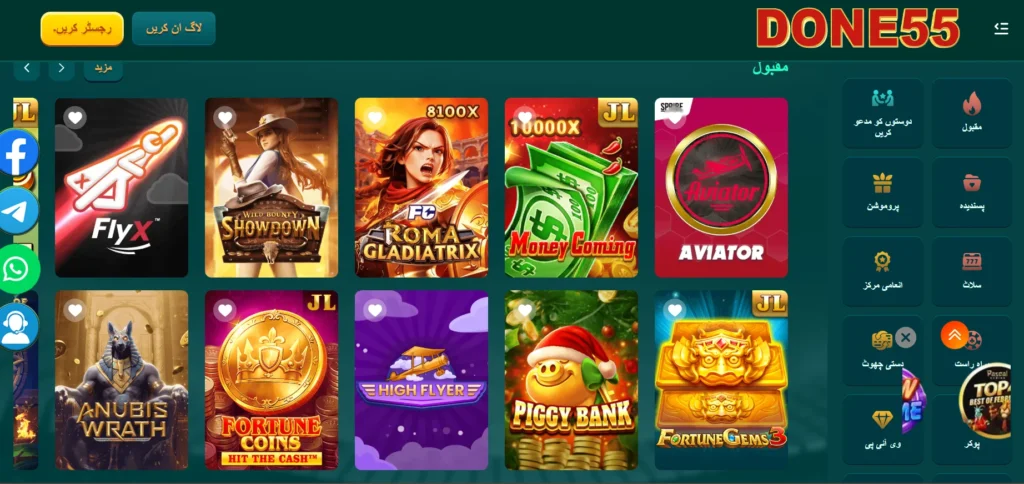Screen dimensions: 1024x484
Task: Collapse the sidebar using top-right menu icon
Action: 1000,29
